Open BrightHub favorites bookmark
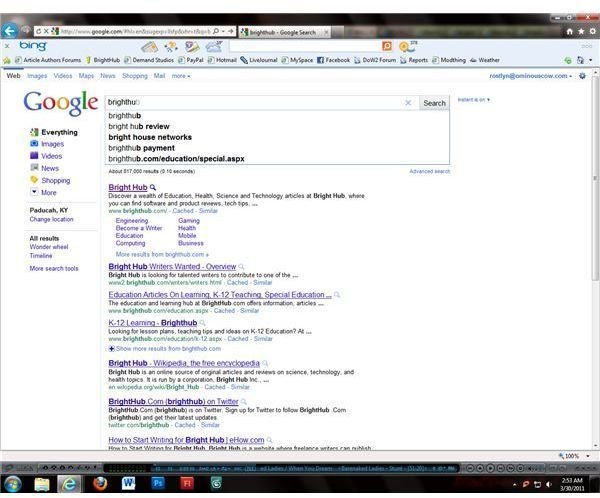The width and height of the screenshot is (600, 498). coord(103,60)
